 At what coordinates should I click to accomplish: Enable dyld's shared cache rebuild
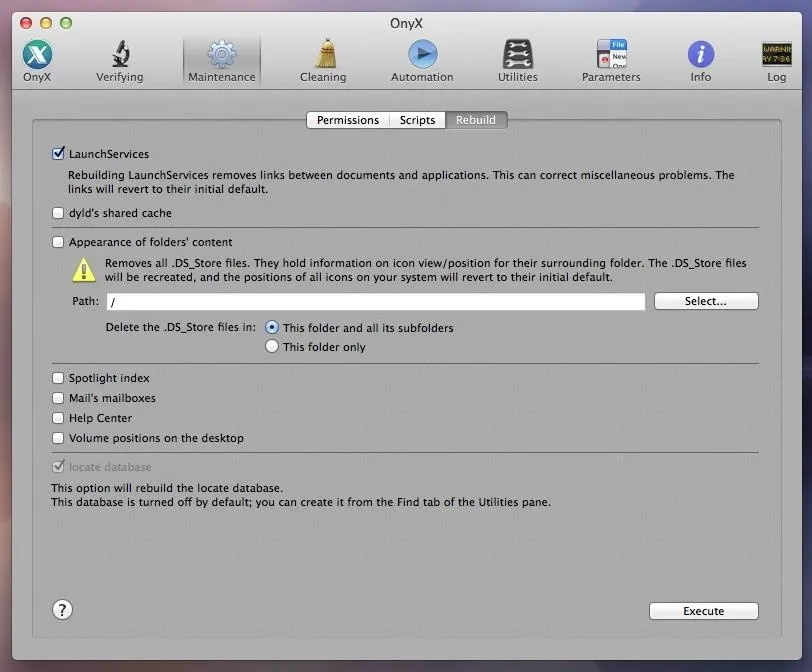click(x=58, y=213)
